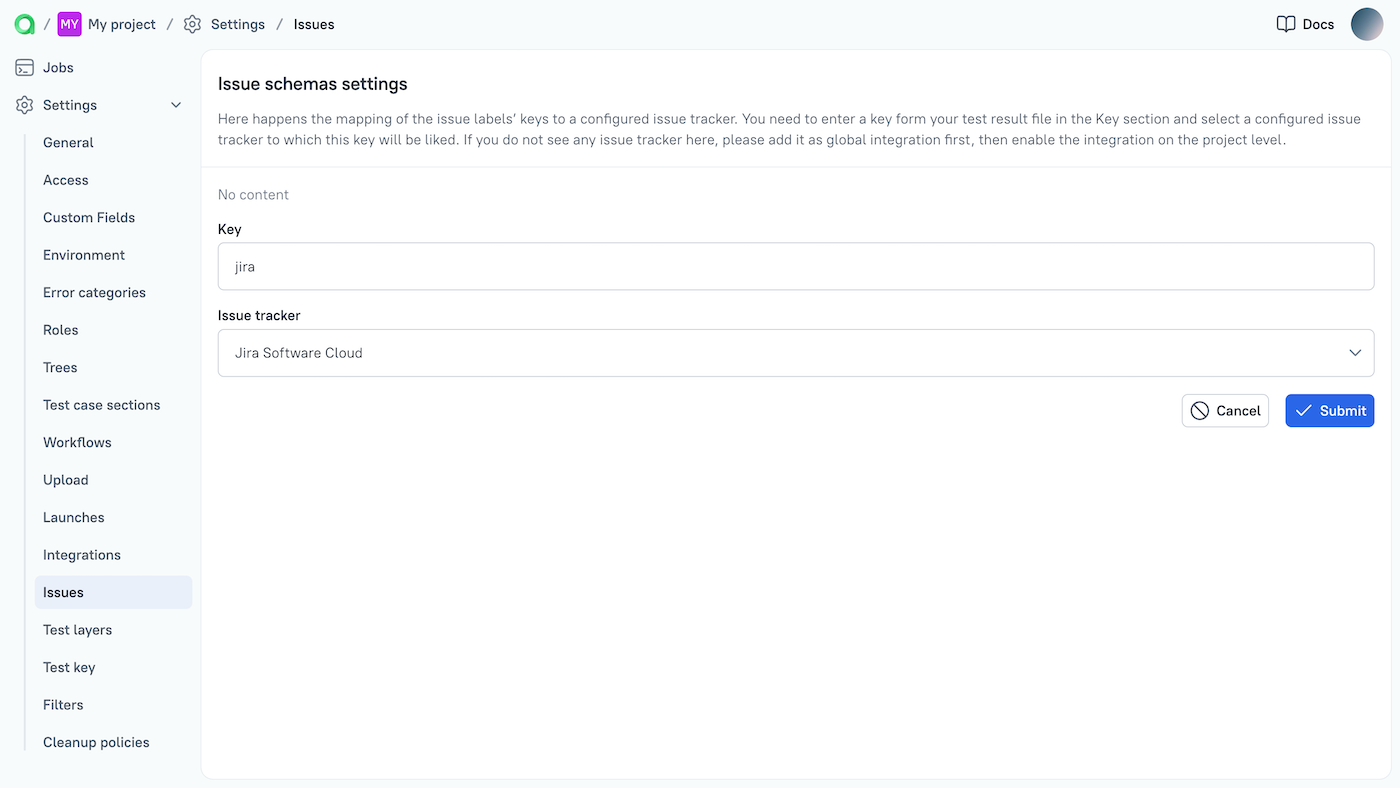Open the user avatar menu
The height and width of the screenshot is (788, 1400).
click(x=1367, y=24)
